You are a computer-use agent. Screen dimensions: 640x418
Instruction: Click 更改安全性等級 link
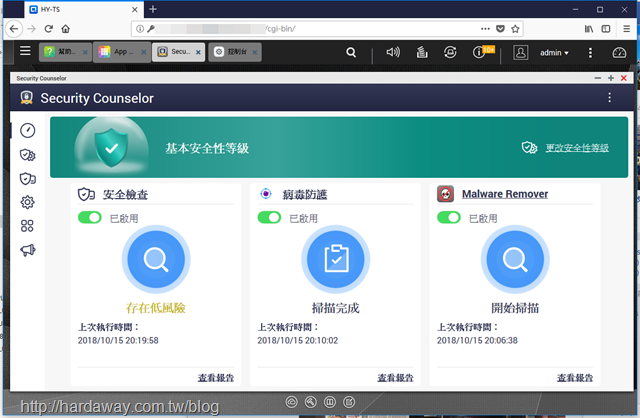(577, 148)
